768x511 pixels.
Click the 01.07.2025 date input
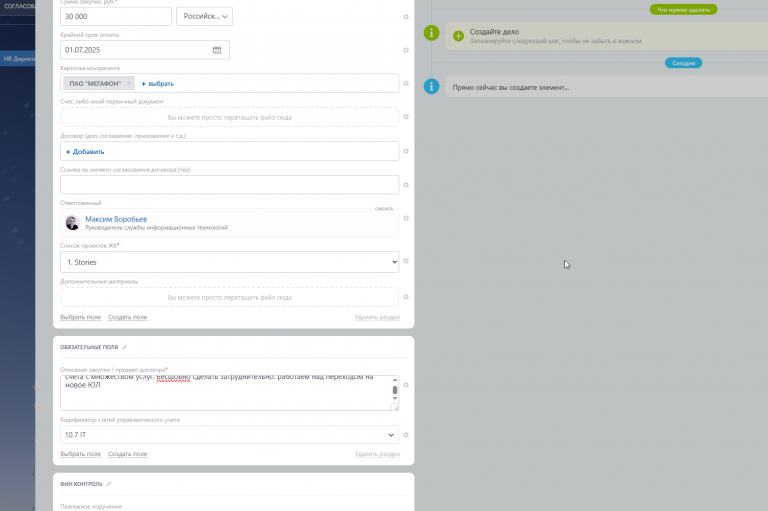point(144,50)
